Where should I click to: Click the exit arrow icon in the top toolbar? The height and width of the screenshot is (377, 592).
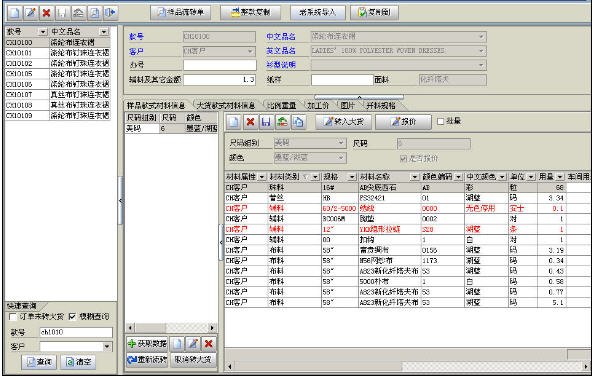pos(110,13)
